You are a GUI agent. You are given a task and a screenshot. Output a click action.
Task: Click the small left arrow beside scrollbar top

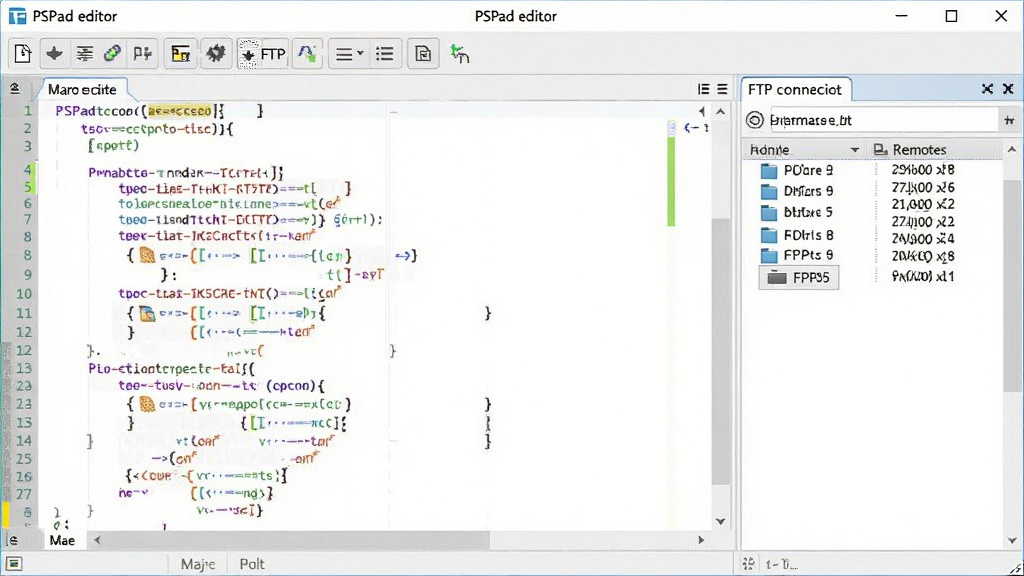(702, 112)
